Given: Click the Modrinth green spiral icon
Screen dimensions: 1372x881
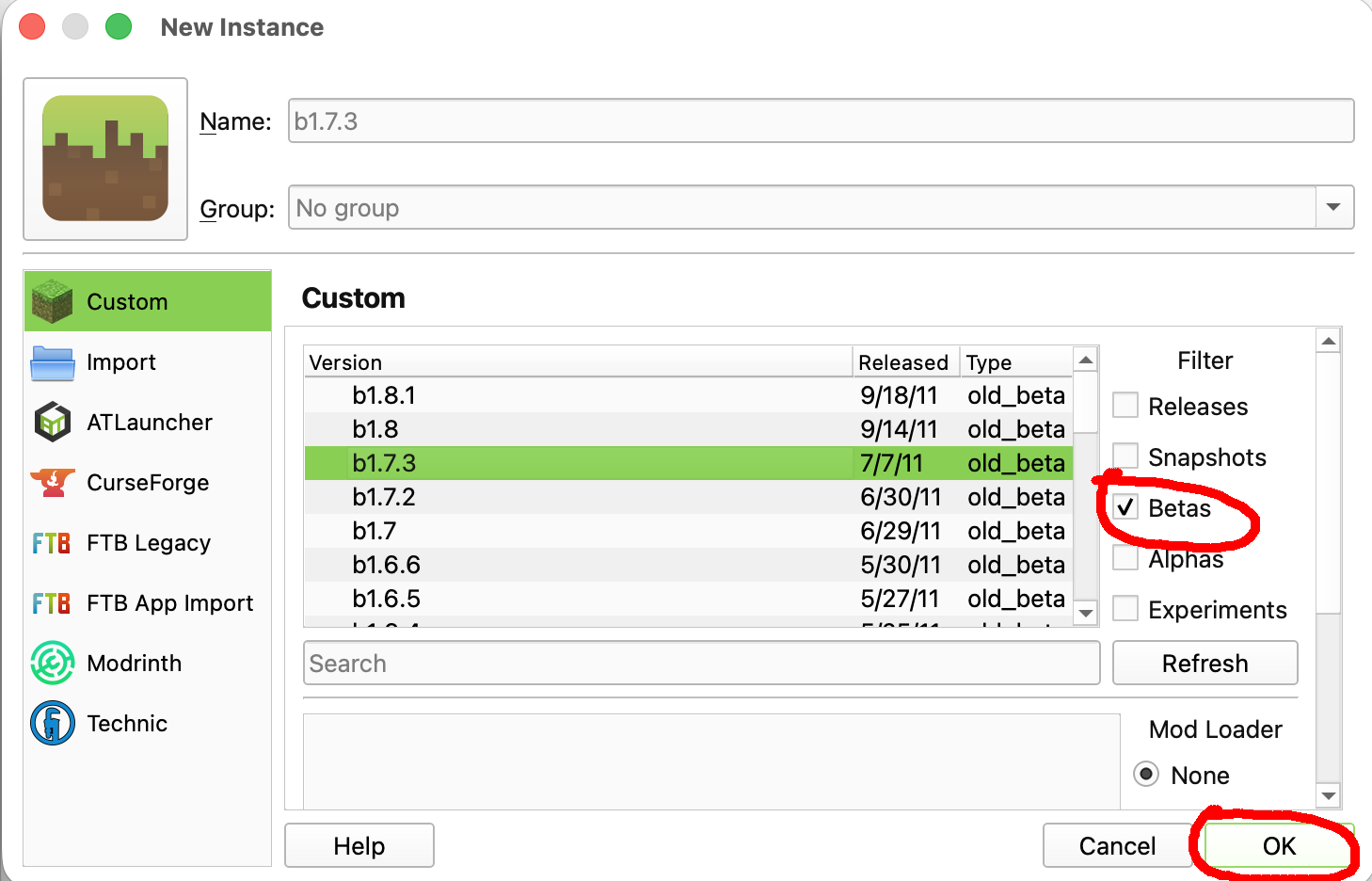Looking at the screenshot, I should 52,663.
